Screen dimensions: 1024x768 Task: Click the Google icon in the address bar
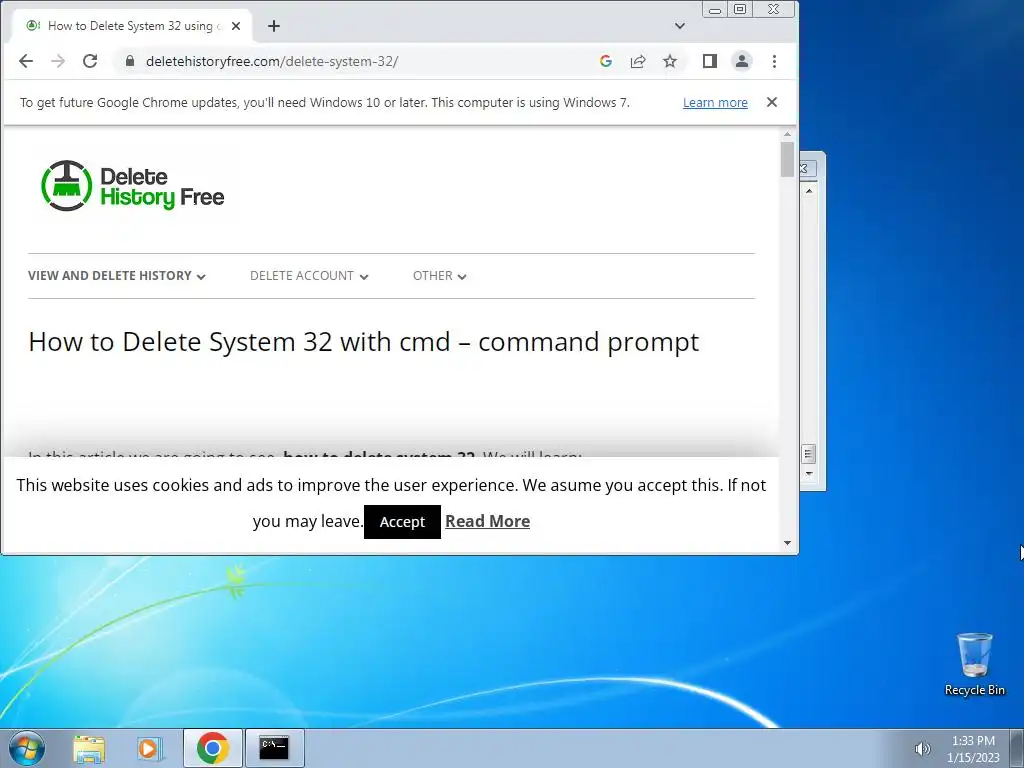[x=605, y=61]
